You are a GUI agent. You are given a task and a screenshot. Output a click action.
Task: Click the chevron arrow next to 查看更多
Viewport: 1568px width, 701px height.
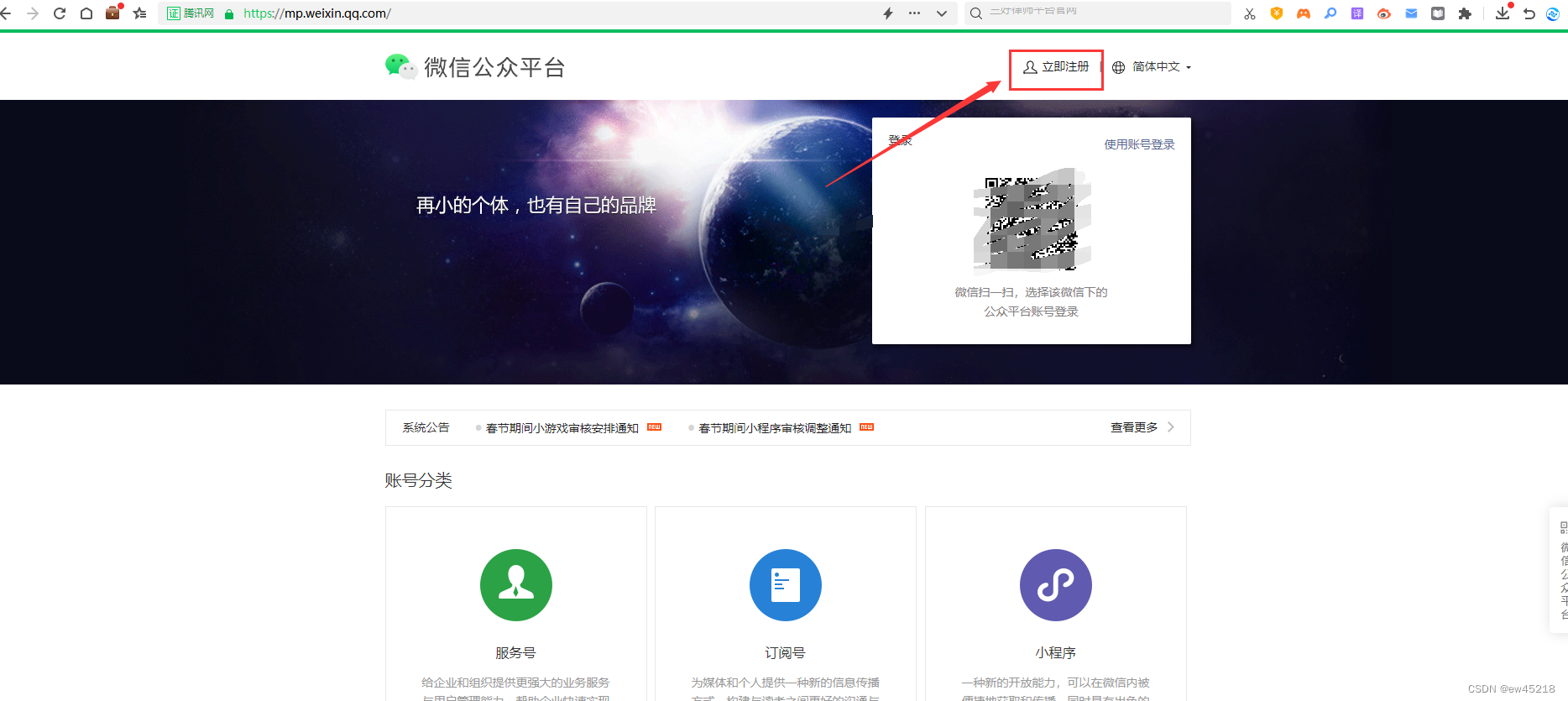point(1171,427)
